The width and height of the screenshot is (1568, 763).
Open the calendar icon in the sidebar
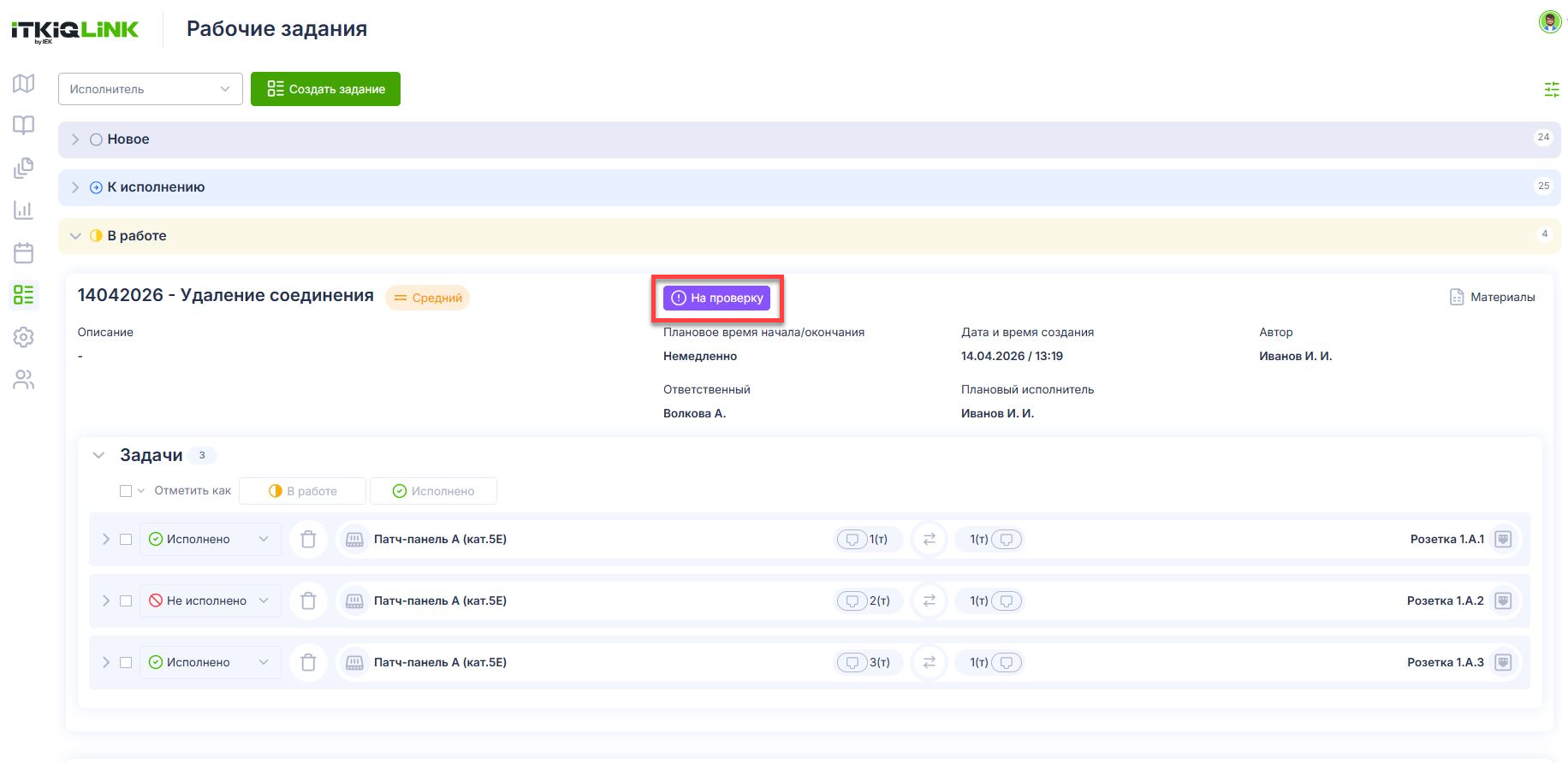[24, 252]
